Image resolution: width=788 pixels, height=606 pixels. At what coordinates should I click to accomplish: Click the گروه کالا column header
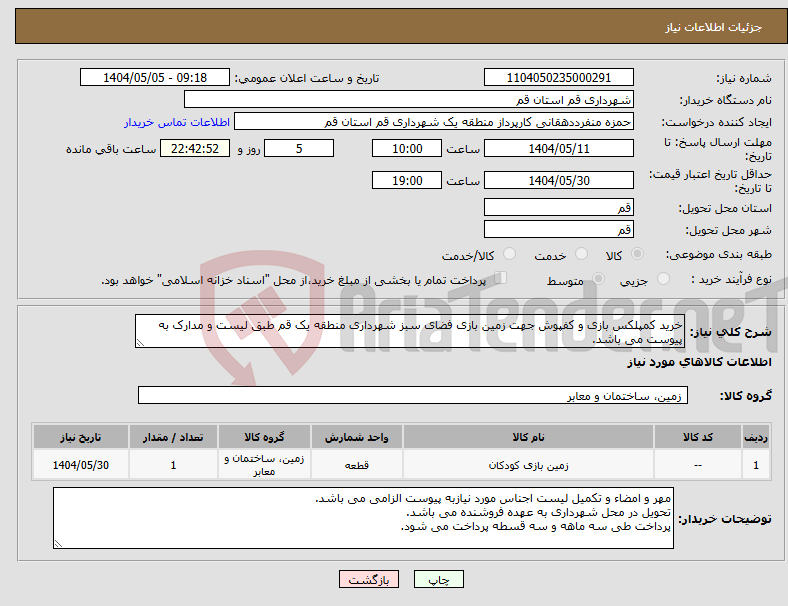[264, 437]
